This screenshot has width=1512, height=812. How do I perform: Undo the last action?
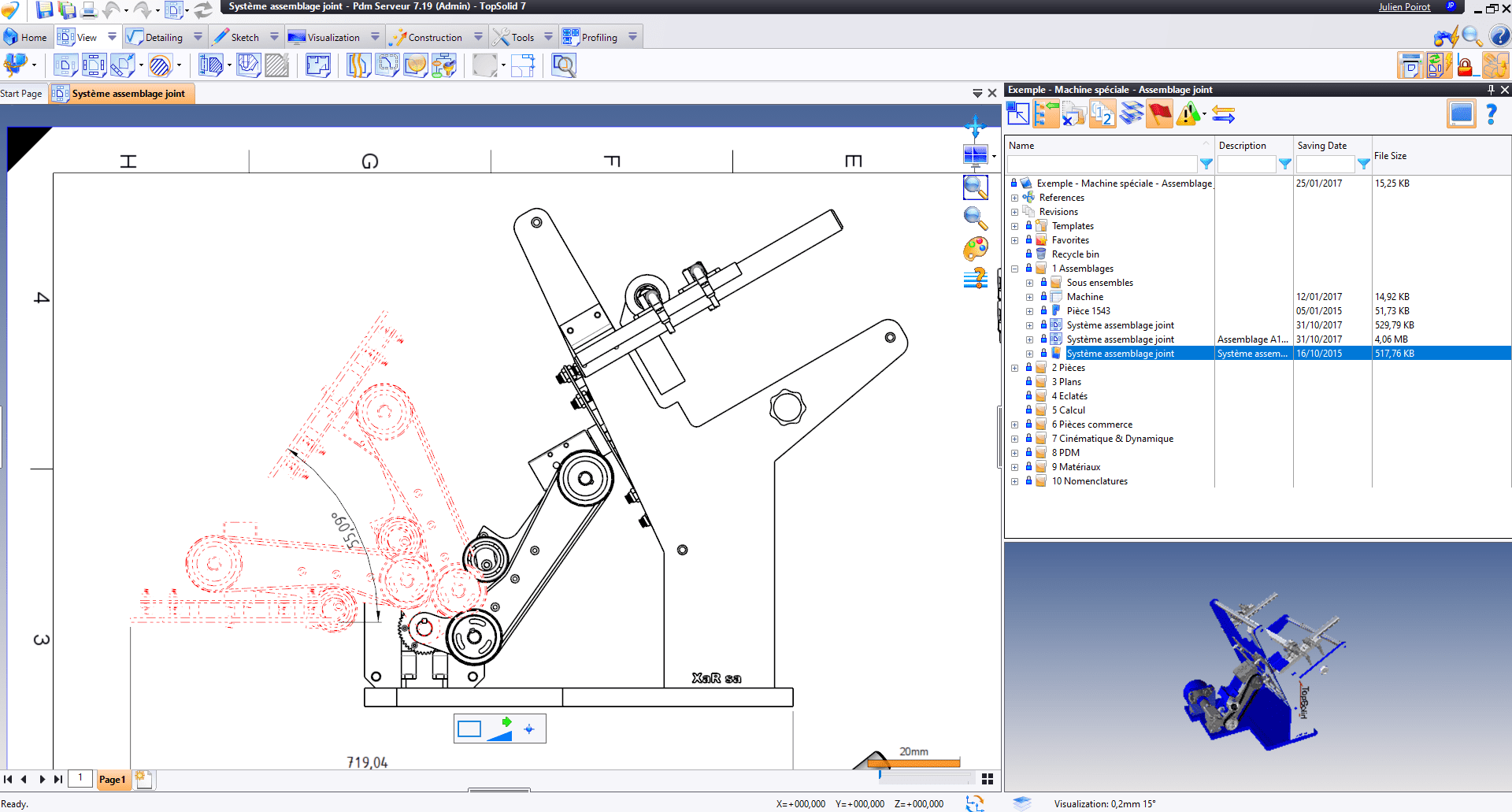(111, 9)
